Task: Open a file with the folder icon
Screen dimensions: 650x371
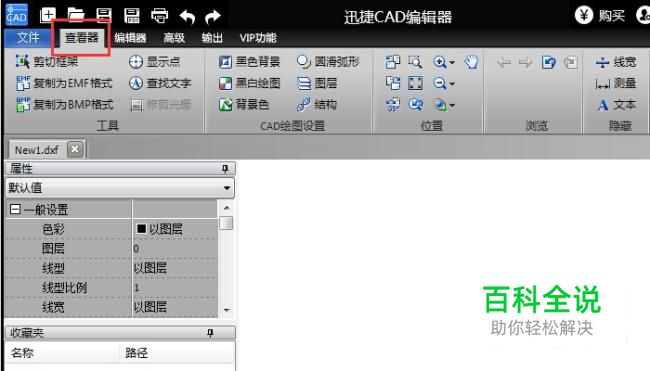Action: coord(76,15)
